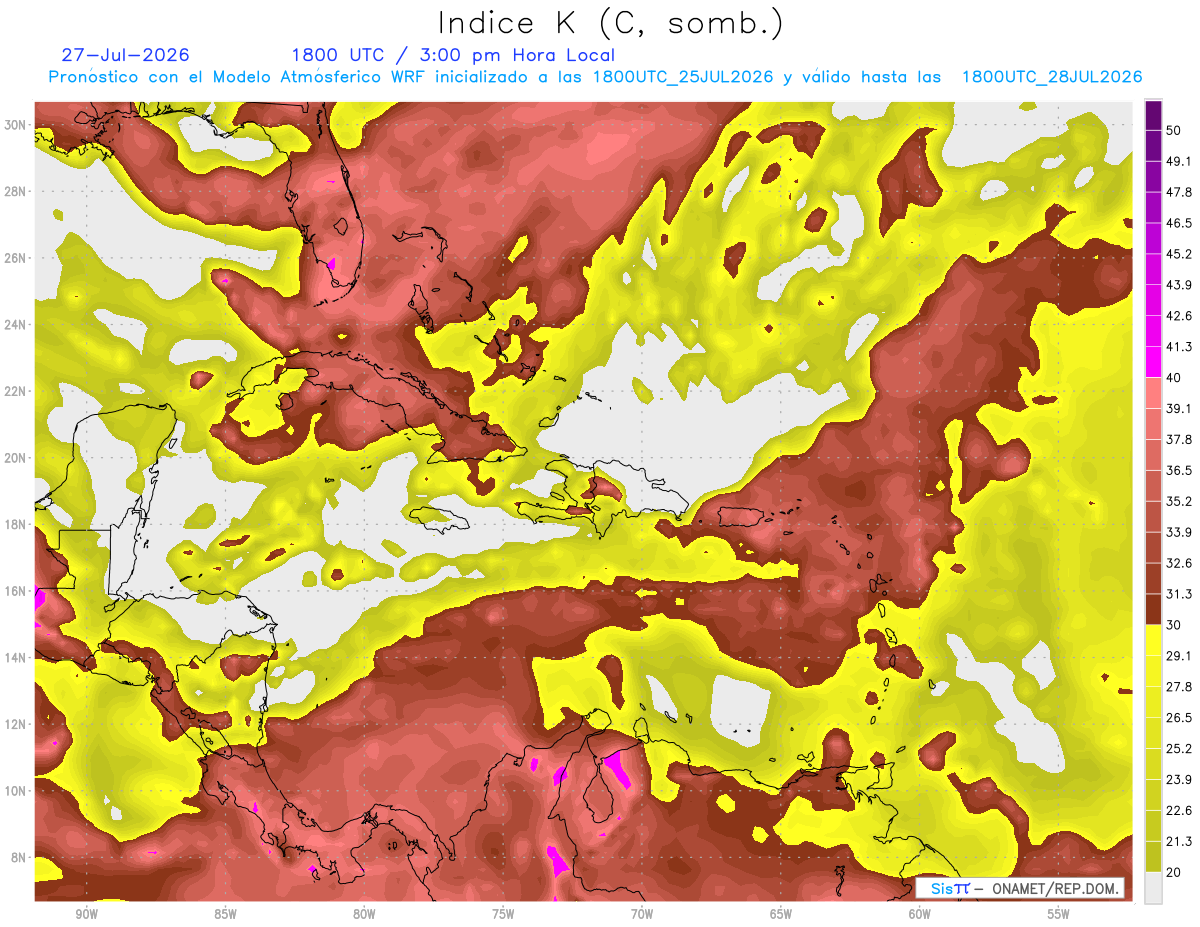Click the colorbar label "36.5"

coord(1179,470)
